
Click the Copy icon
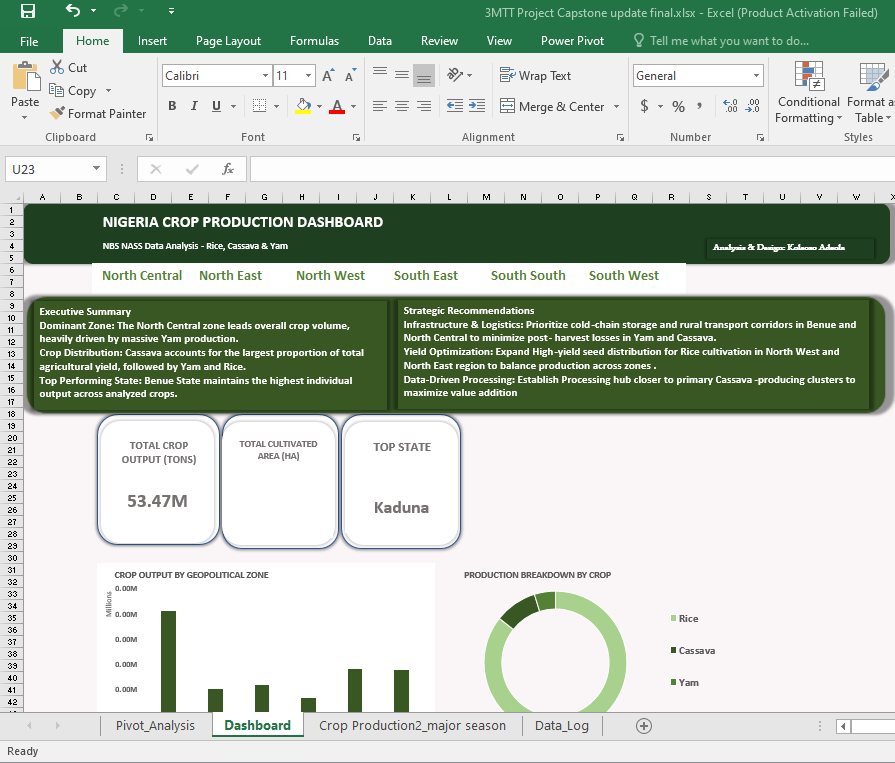56,90
